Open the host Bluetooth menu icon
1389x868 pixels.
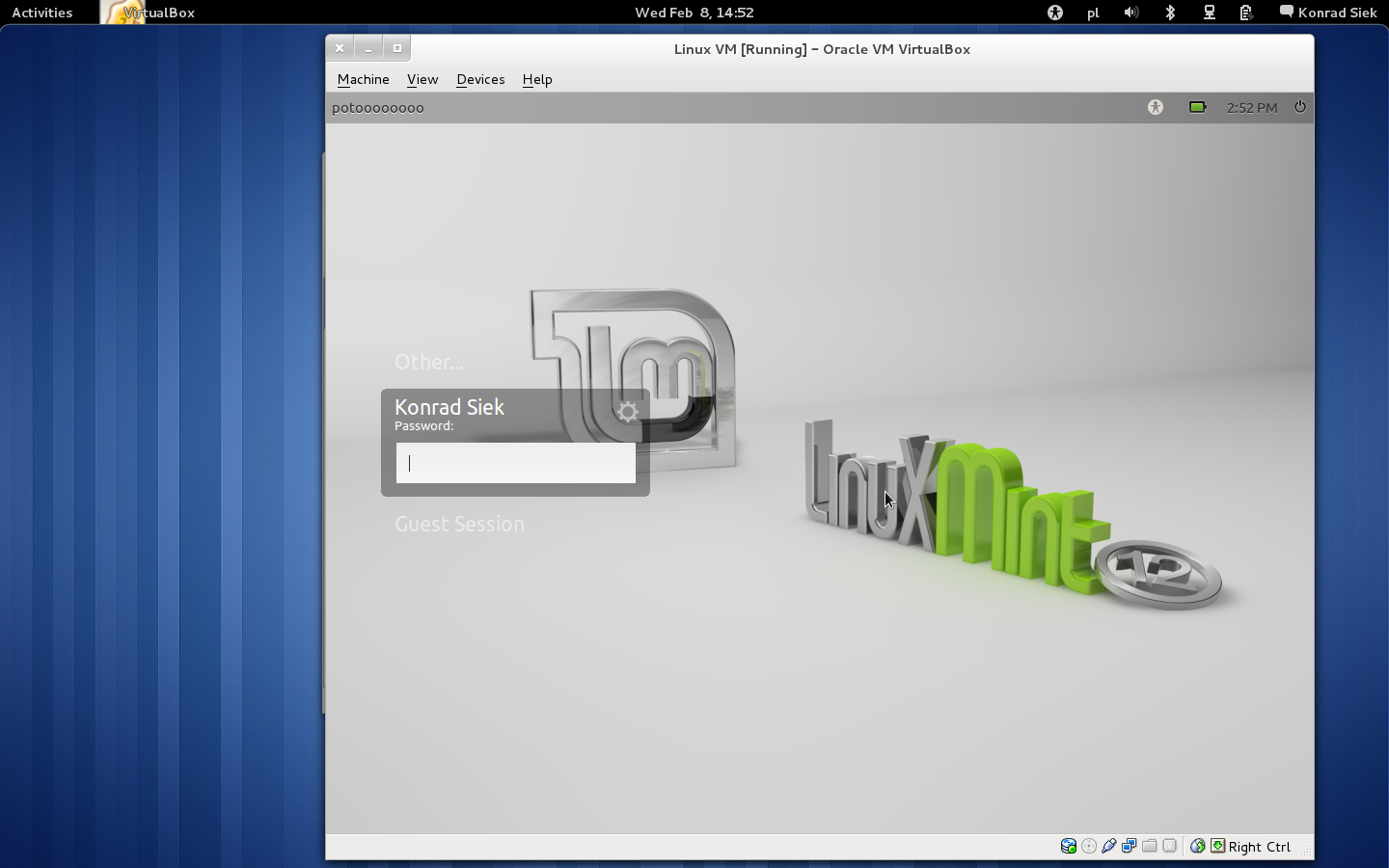click(x=1170, y=13)
